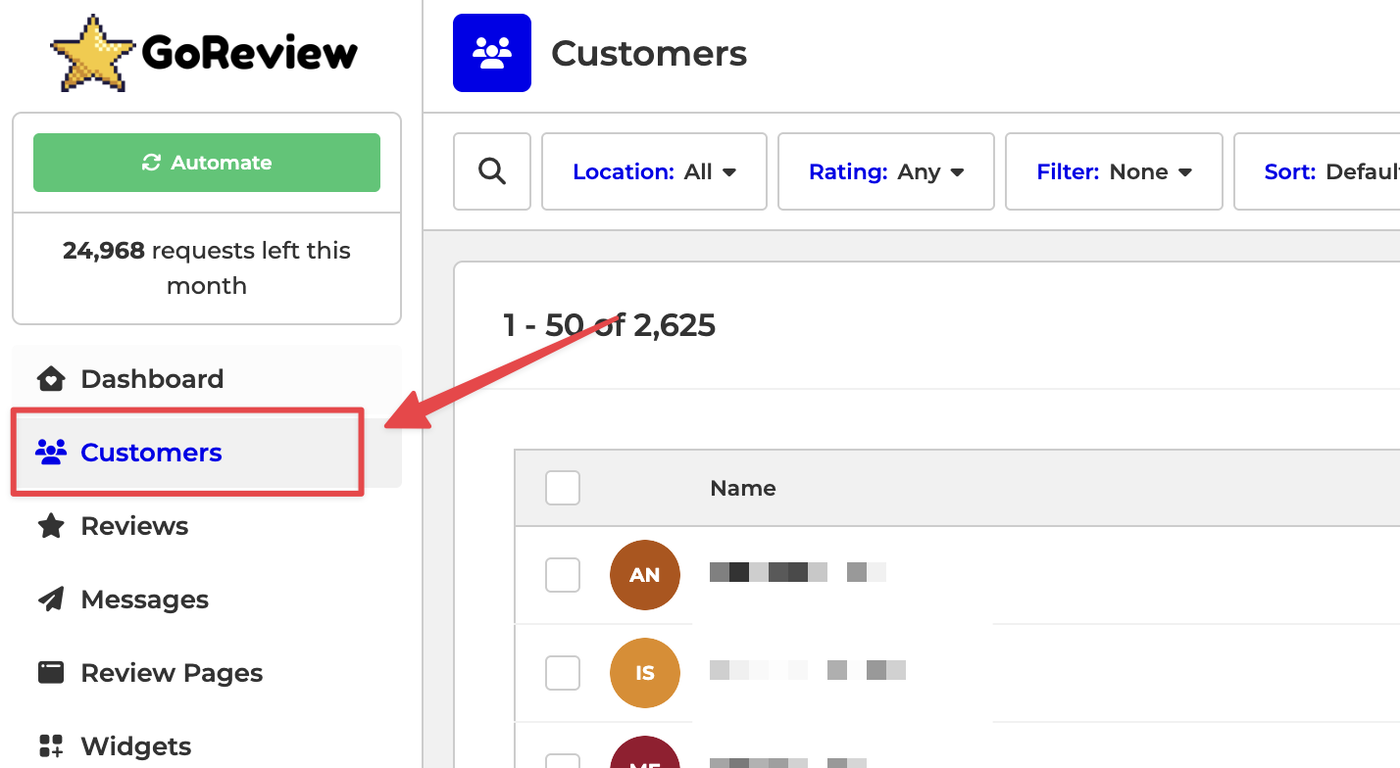The width and height of the screenshot is (1400, 768).
Task: Open the customer search magnifier
Action: coord(492,172)
